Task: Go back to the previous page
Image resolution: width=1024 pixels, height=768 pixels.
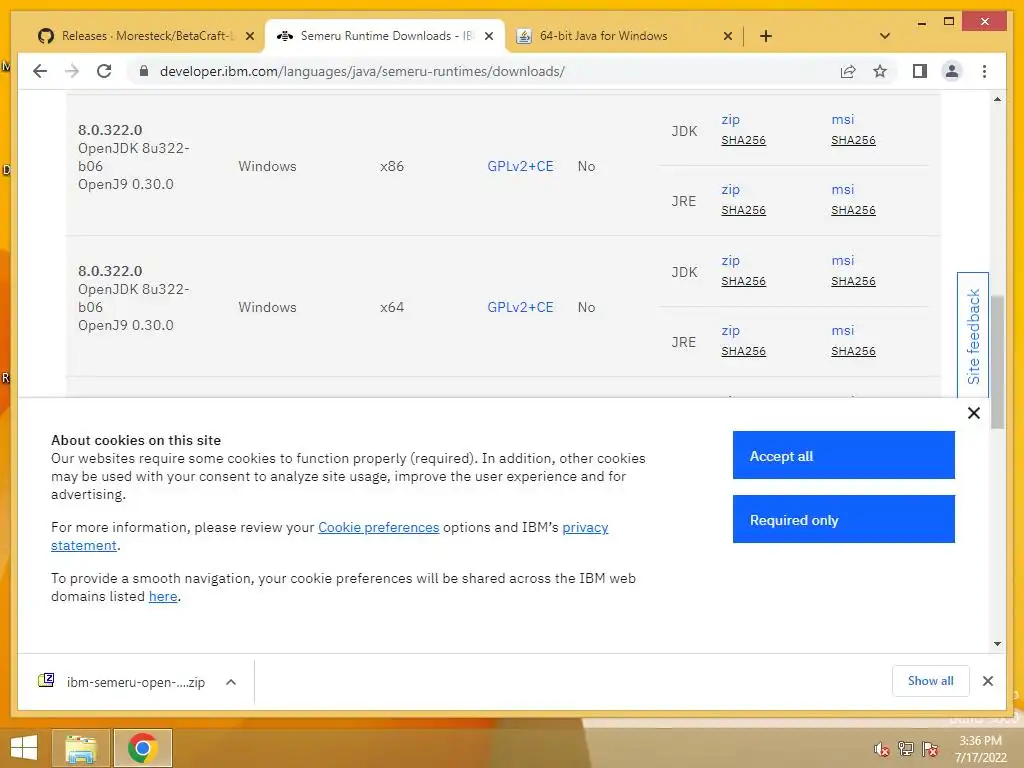Action: (40, 71)
